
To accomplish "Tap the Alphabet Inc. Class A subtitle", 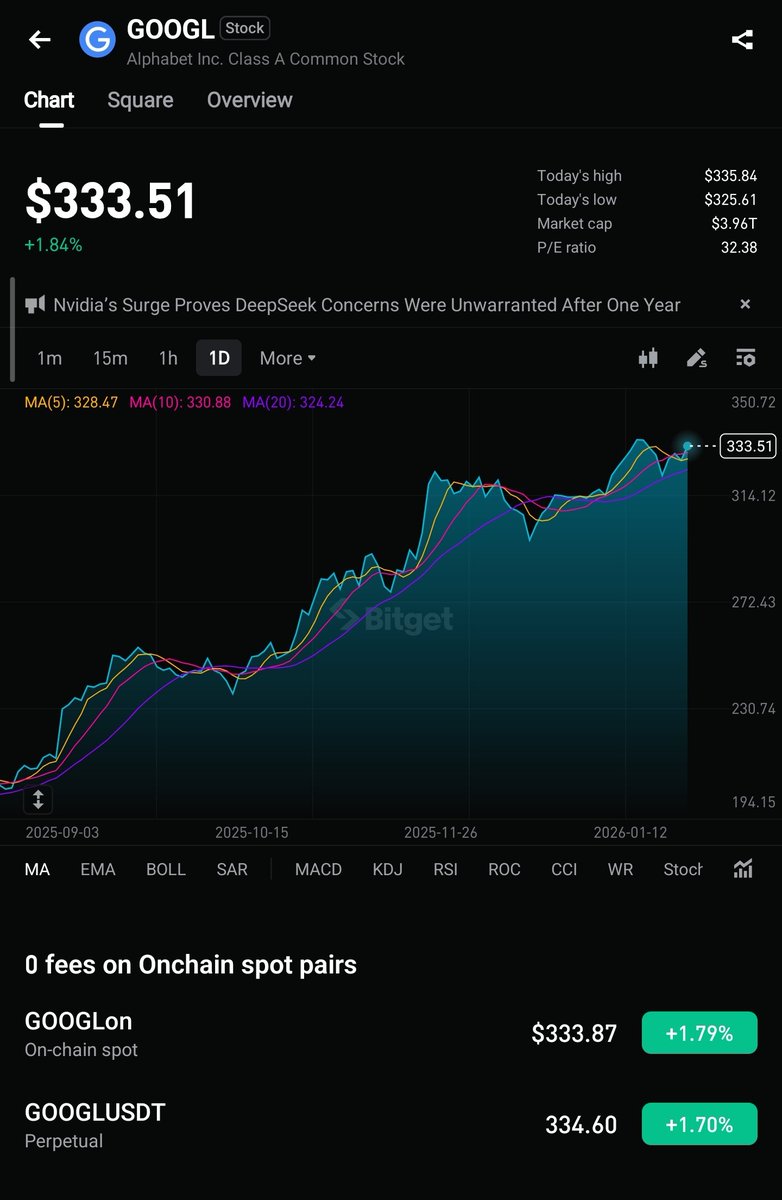I will point(266,59).
